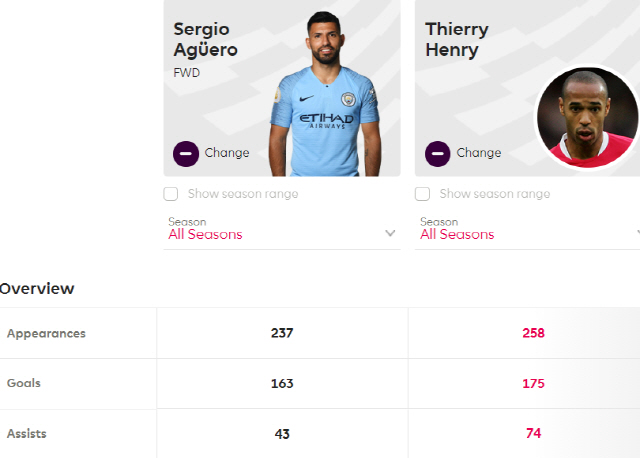
Task: Click the purple minus icon on Henry's card
Action: pyautogui.click(x=438, y=153)
